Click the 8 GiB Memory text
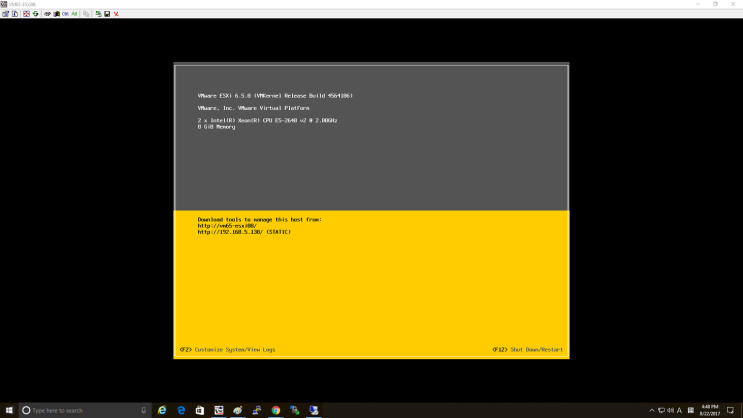Image resolution: width=743 pixels, height=418 pixels. click(216, 127)
